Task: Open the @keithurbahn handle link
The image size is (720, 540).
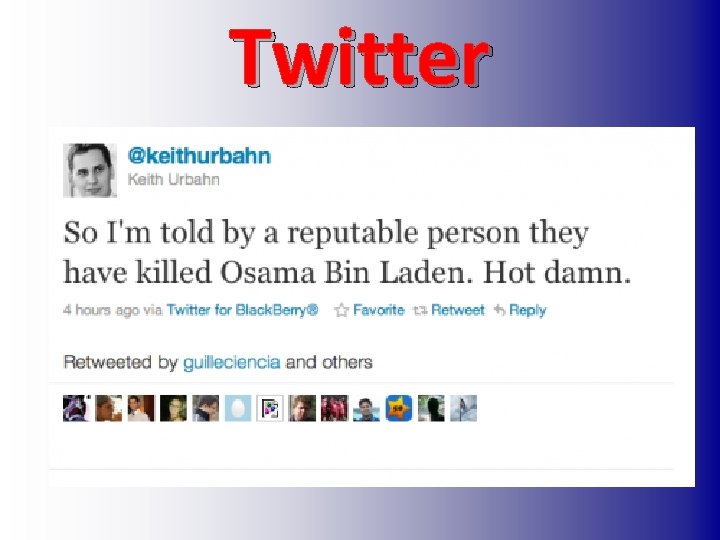Action: tap(199, 156)
